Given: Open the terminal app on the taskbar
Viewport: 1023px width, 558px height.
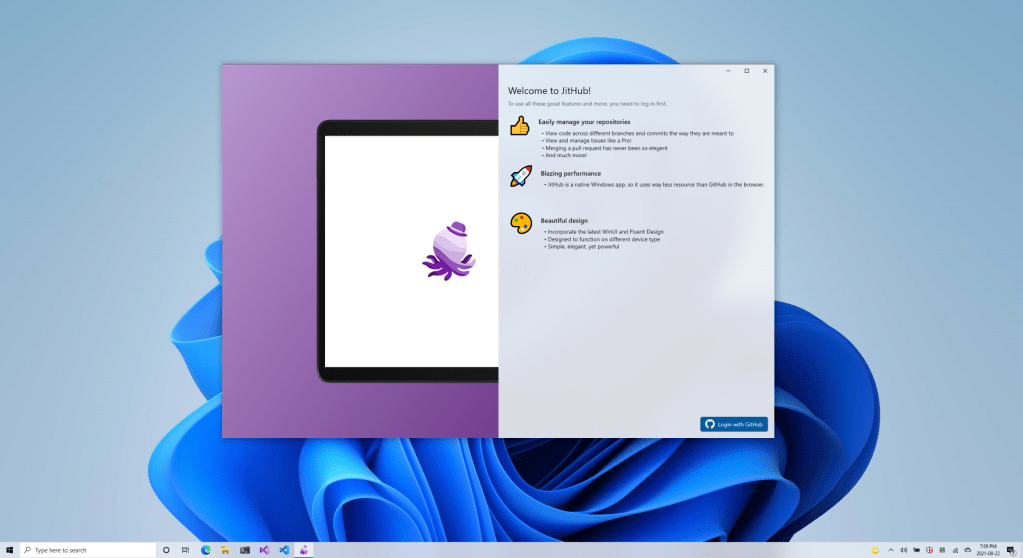Looking at the screenshot, I should point(245,550).
